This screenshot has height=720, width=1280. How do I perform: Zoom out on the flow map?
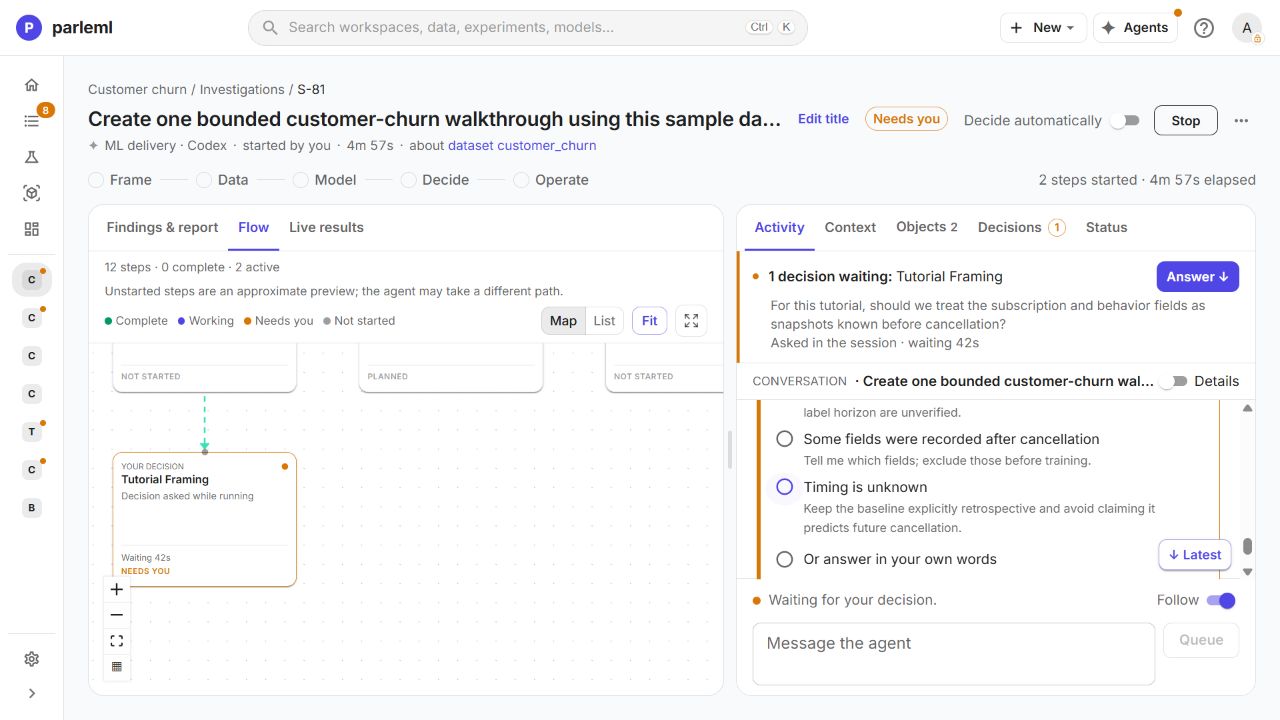117,615
